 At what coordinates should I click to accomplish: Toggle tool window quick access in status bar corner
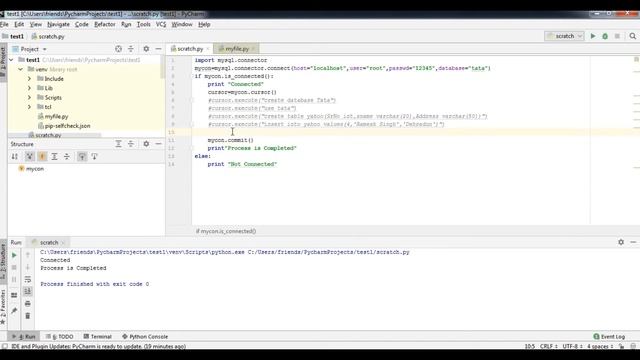point(4,346)
